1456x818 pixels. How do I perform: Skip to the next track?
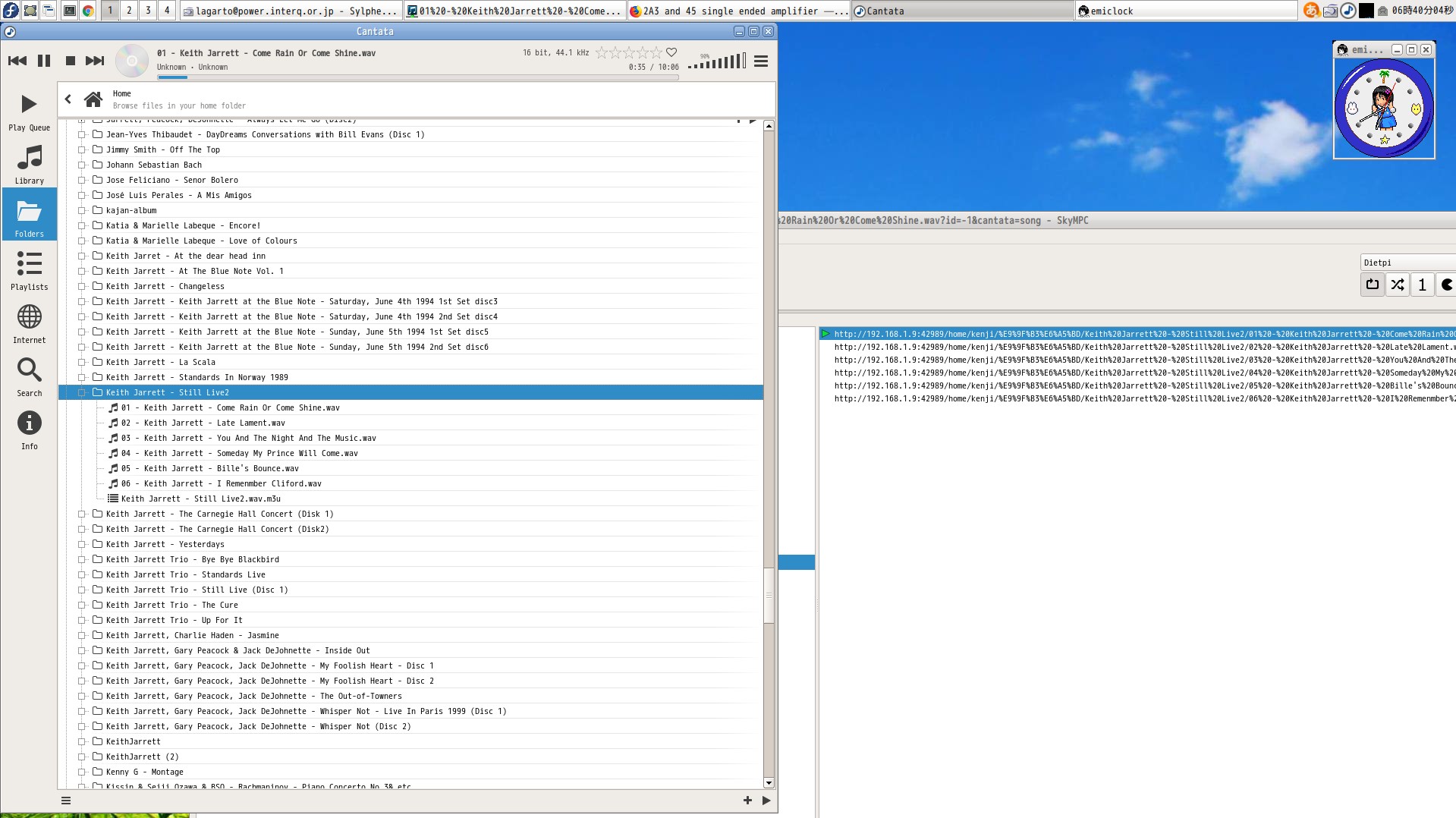(95, 61)
